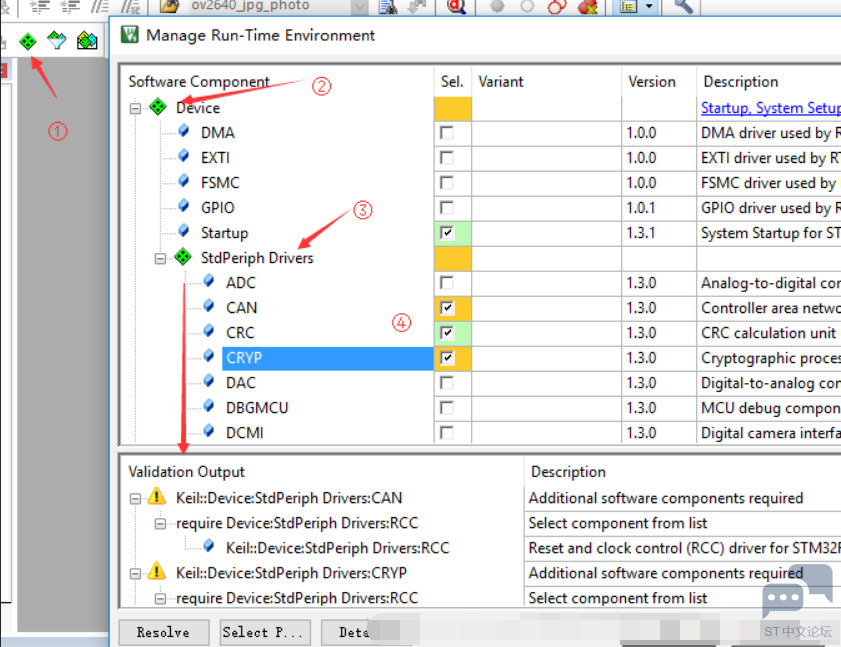Click 'CRC calculation unit' description cell

click(x=768, y=333)
